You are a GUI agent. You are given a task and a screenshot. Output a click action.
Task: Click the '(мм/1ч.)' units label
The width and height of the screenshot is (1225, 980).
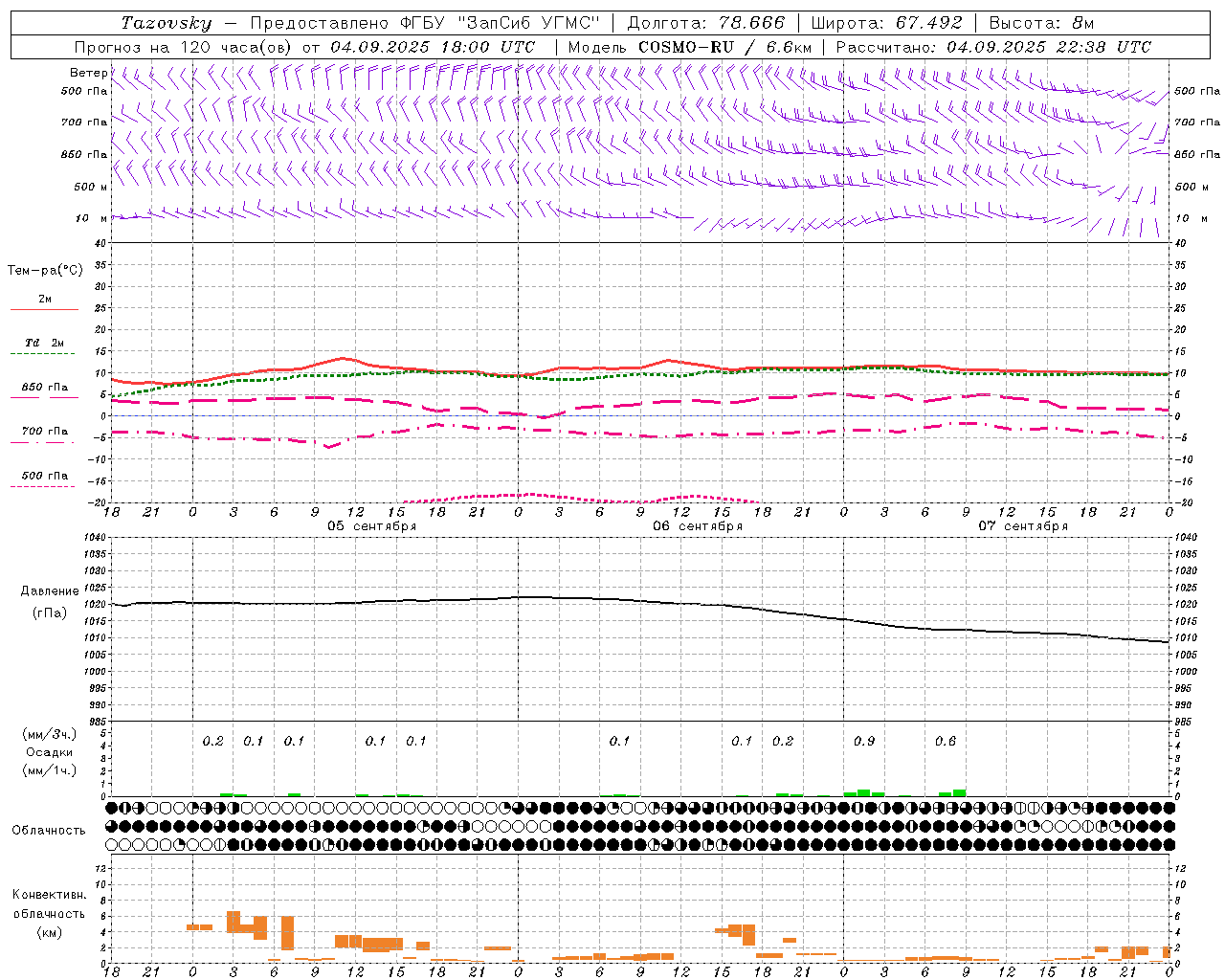(x=50, y=770)
